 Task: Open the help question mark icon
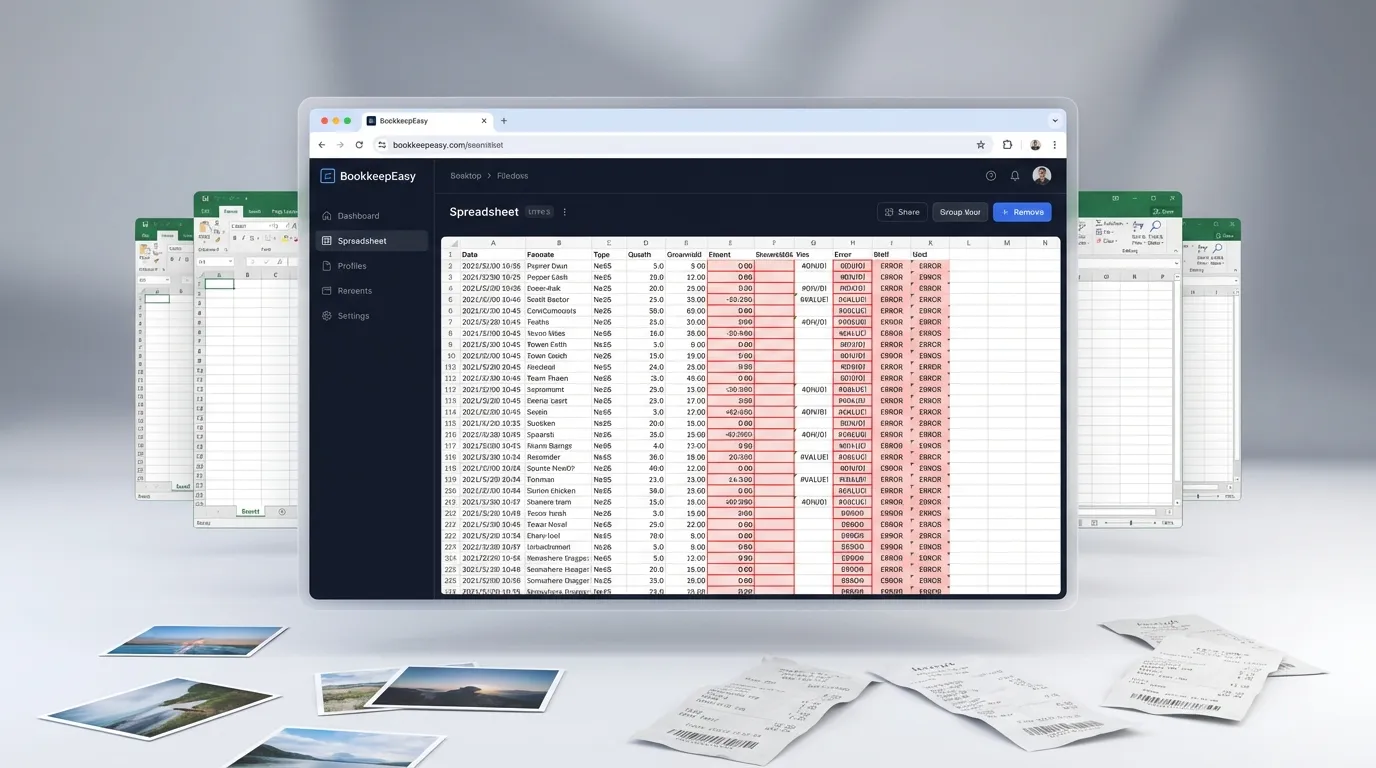tap(990, 176)
